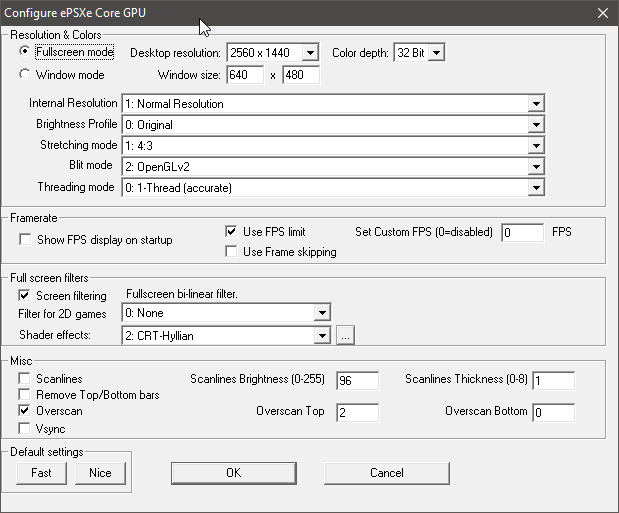
Task: Click the 'Desktop resolution:' label
Action: pos(175,53)
